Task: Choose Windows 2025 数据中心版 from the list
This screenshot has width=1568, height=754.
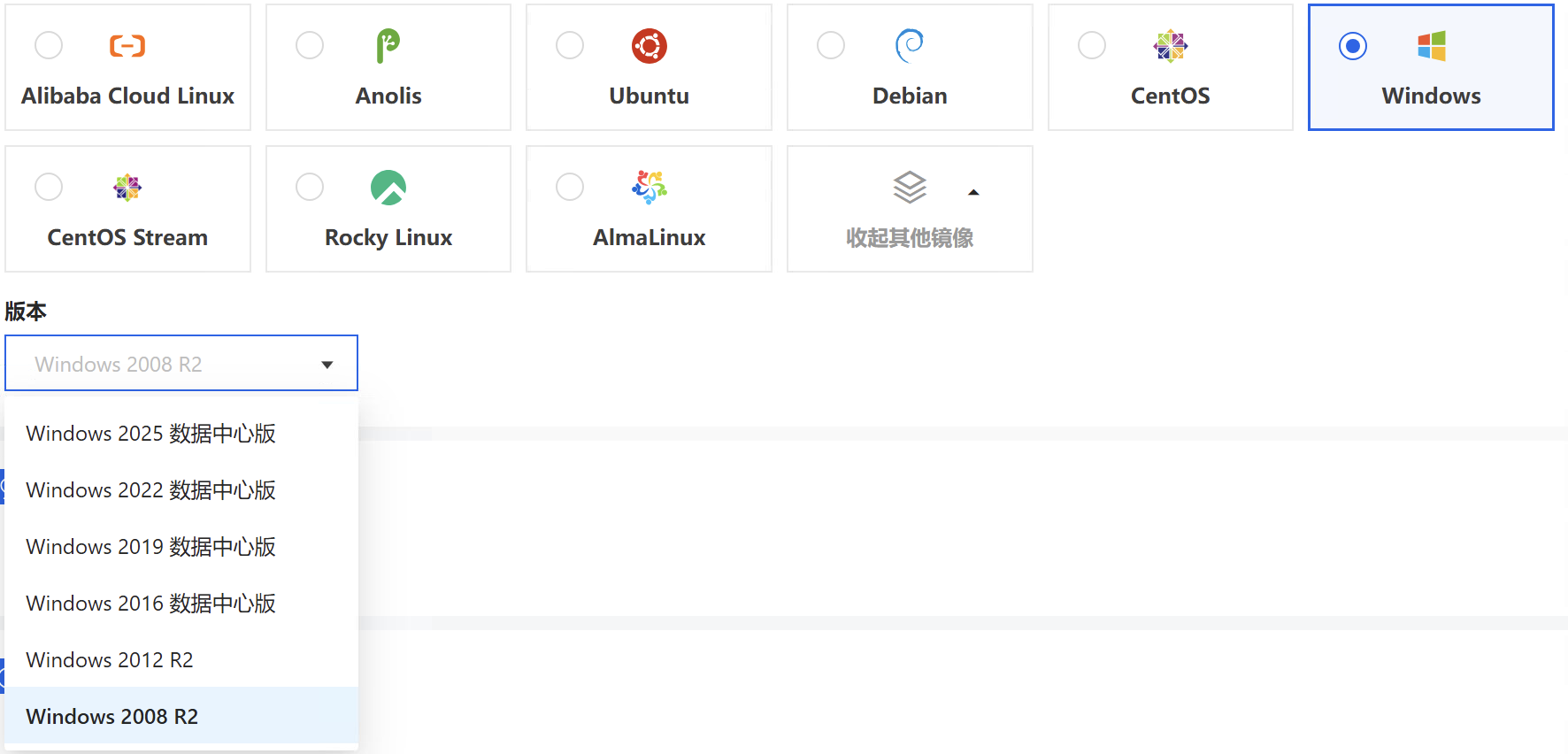Action: 181,434
